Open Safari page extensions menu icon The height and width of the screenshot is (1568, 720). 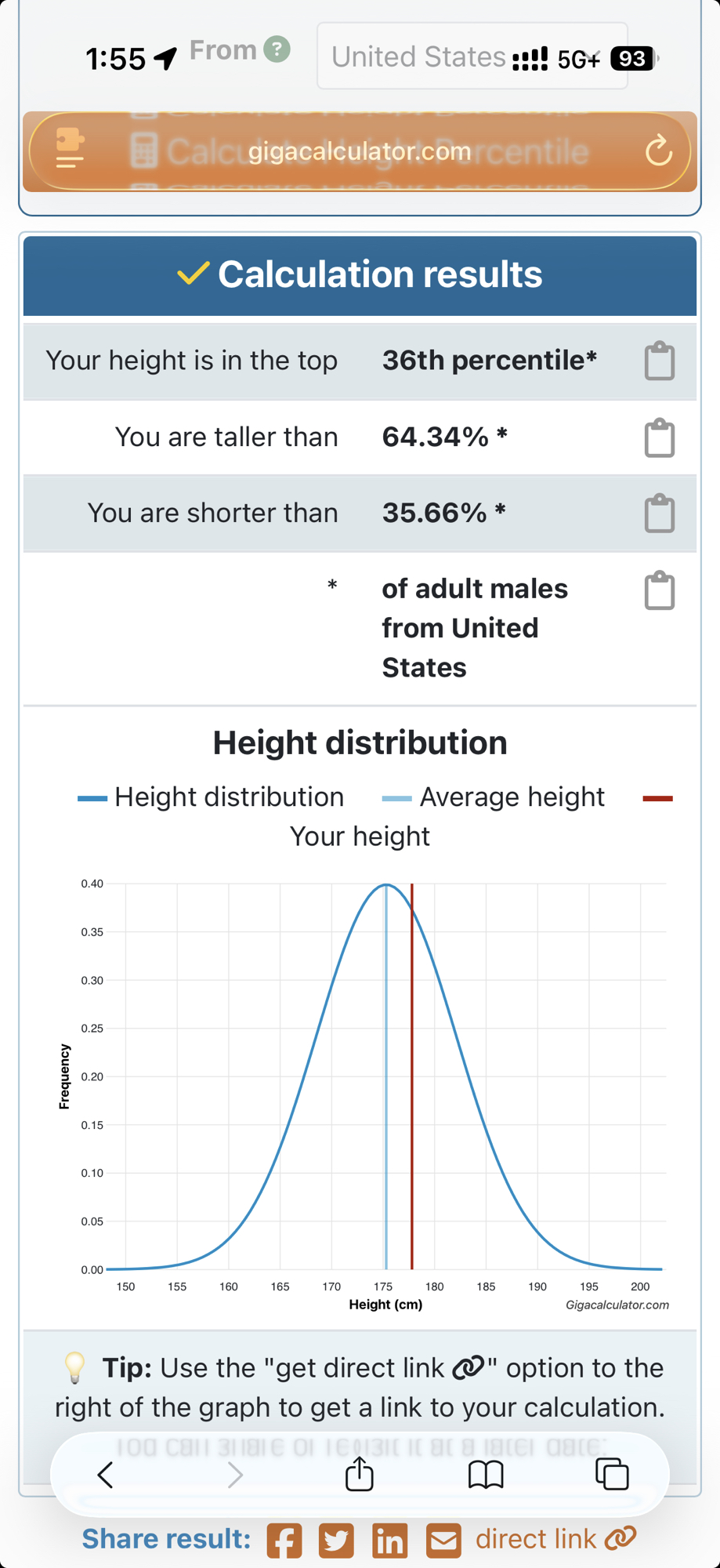point(70,149)
